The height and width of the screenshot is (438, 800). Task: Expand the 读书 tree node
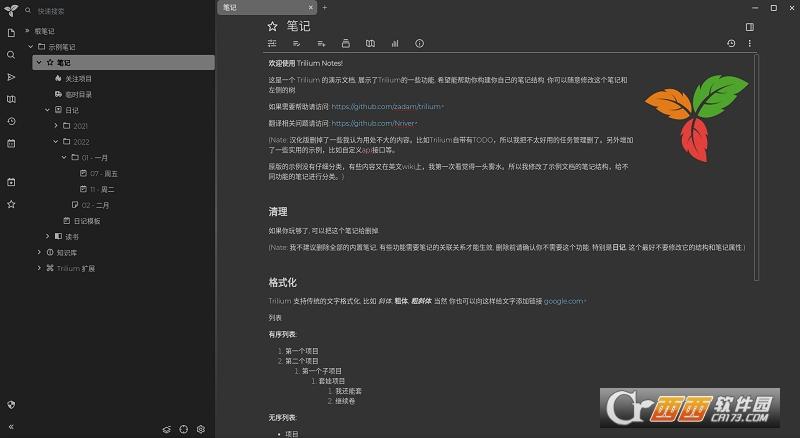47,236
